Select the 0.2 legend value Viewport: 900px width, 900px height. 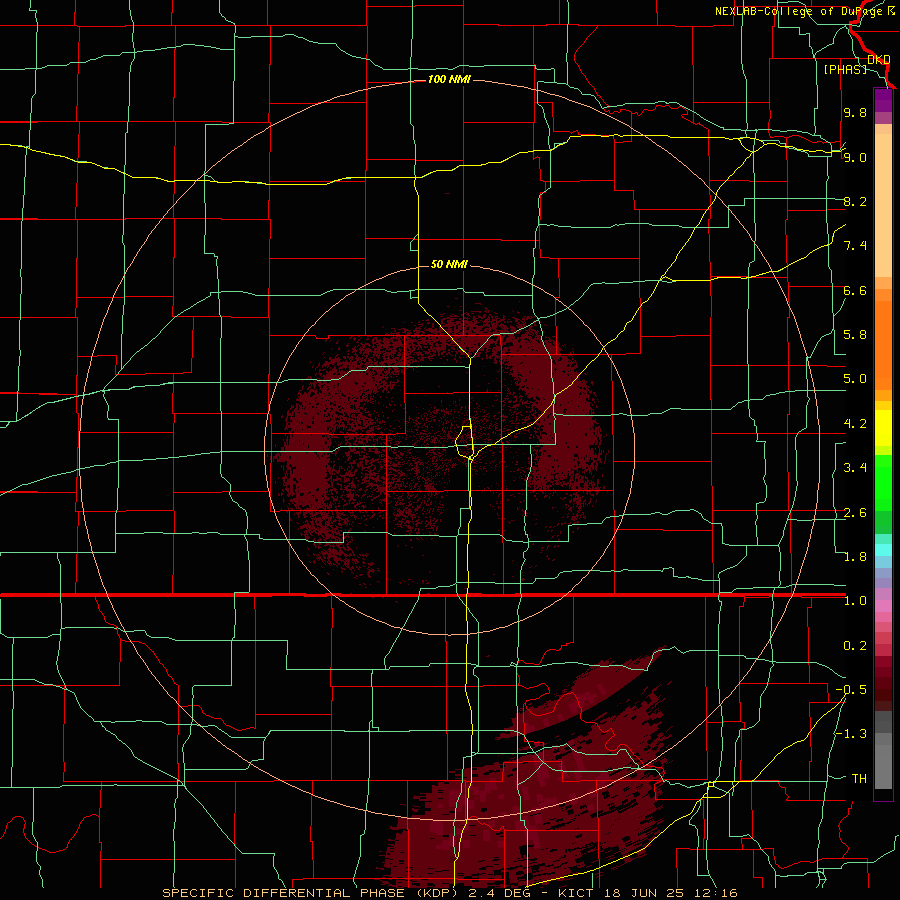(x=855, y=646)
